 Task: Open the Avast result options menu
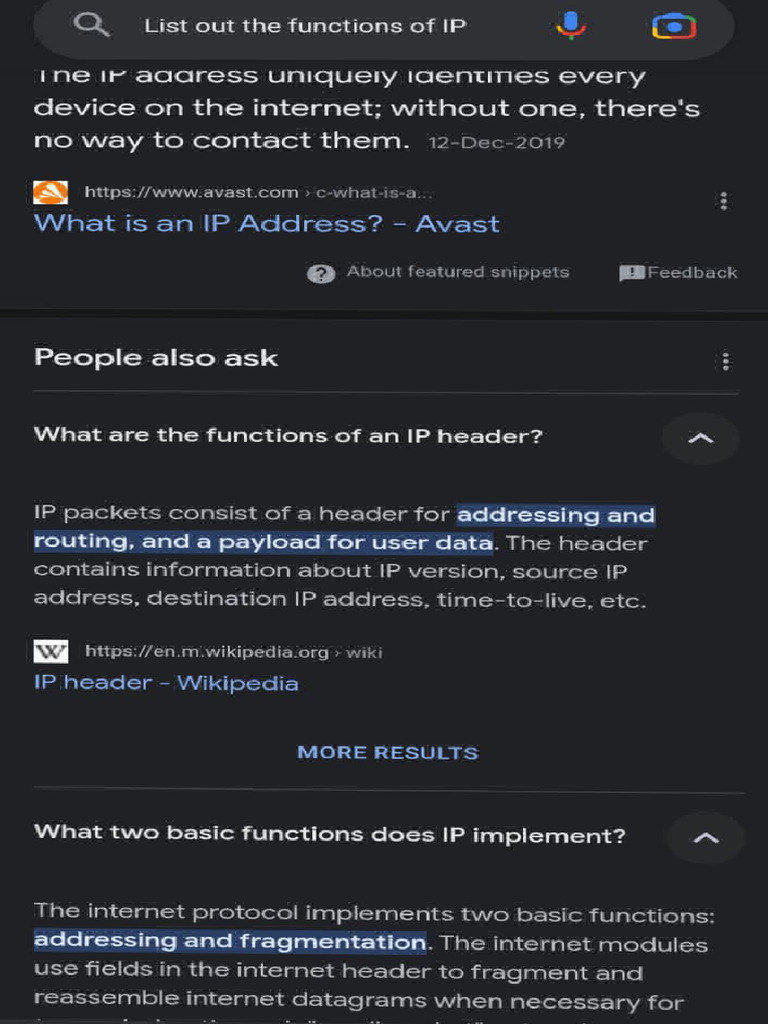coord(724,201)
